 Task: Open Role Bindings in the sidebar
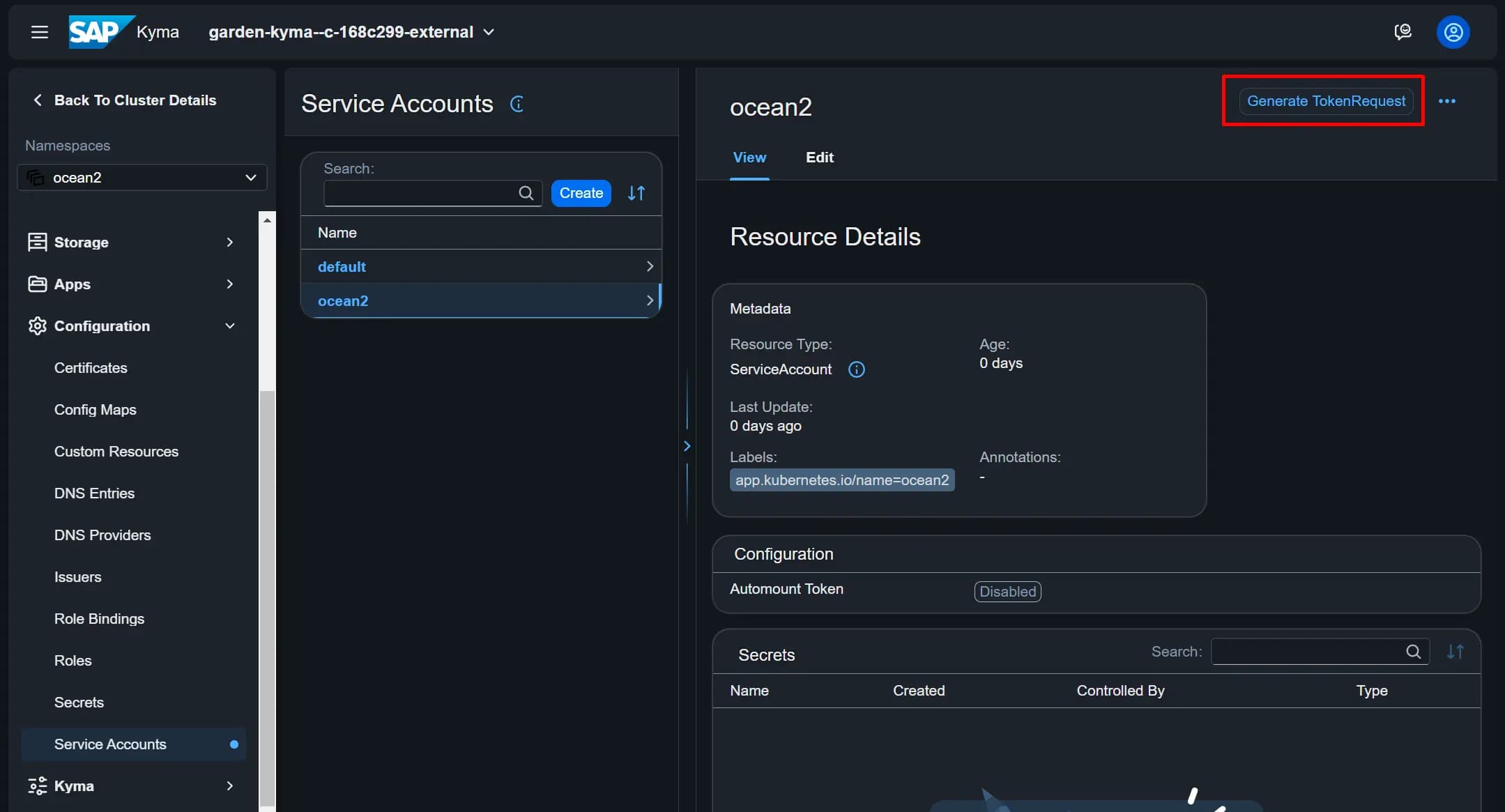pyautogui.click(x=99, y=619)
